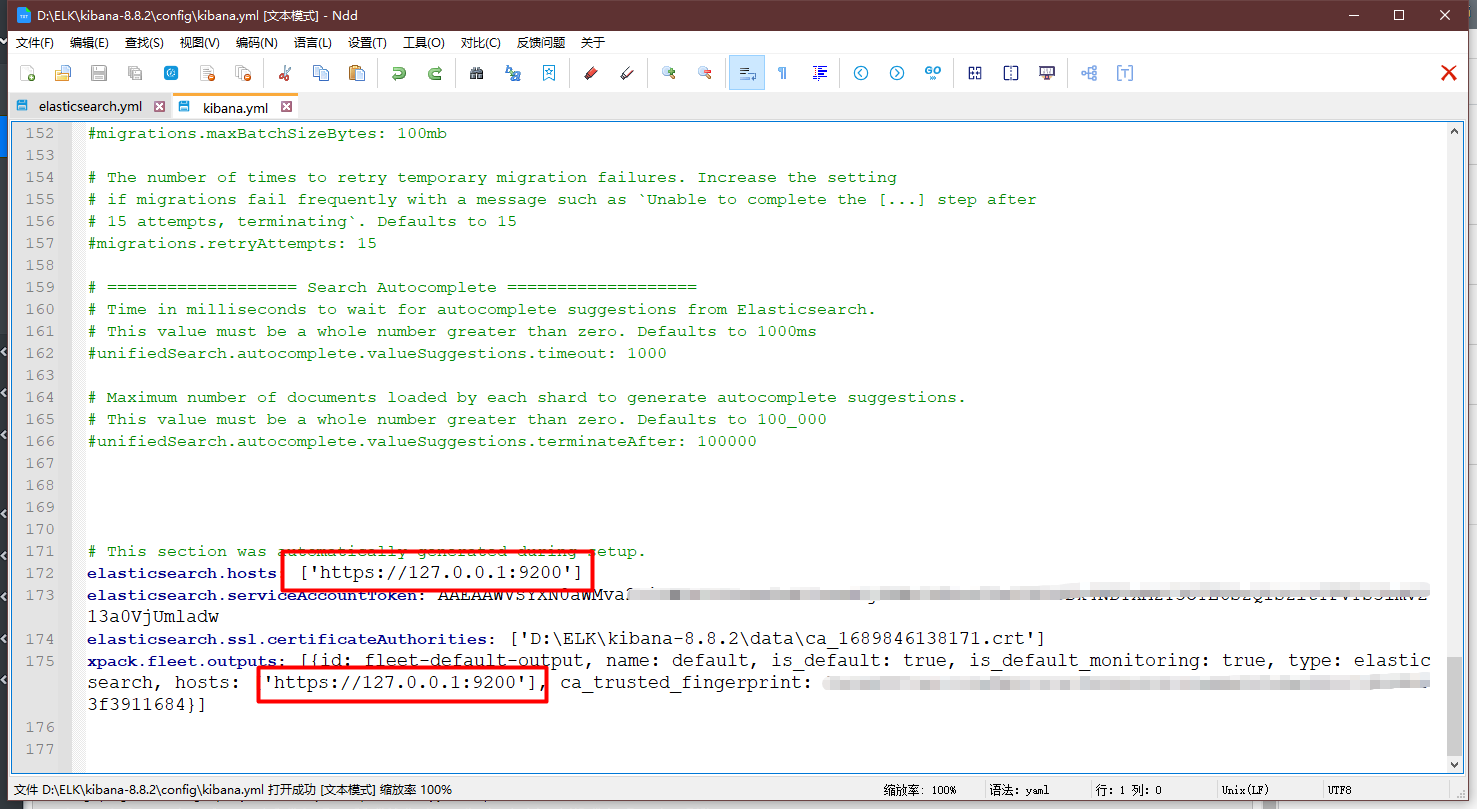Click the red X close button in toolbar
The height and width of the screenshot is (809, 1477).
tap(1448, 73)
